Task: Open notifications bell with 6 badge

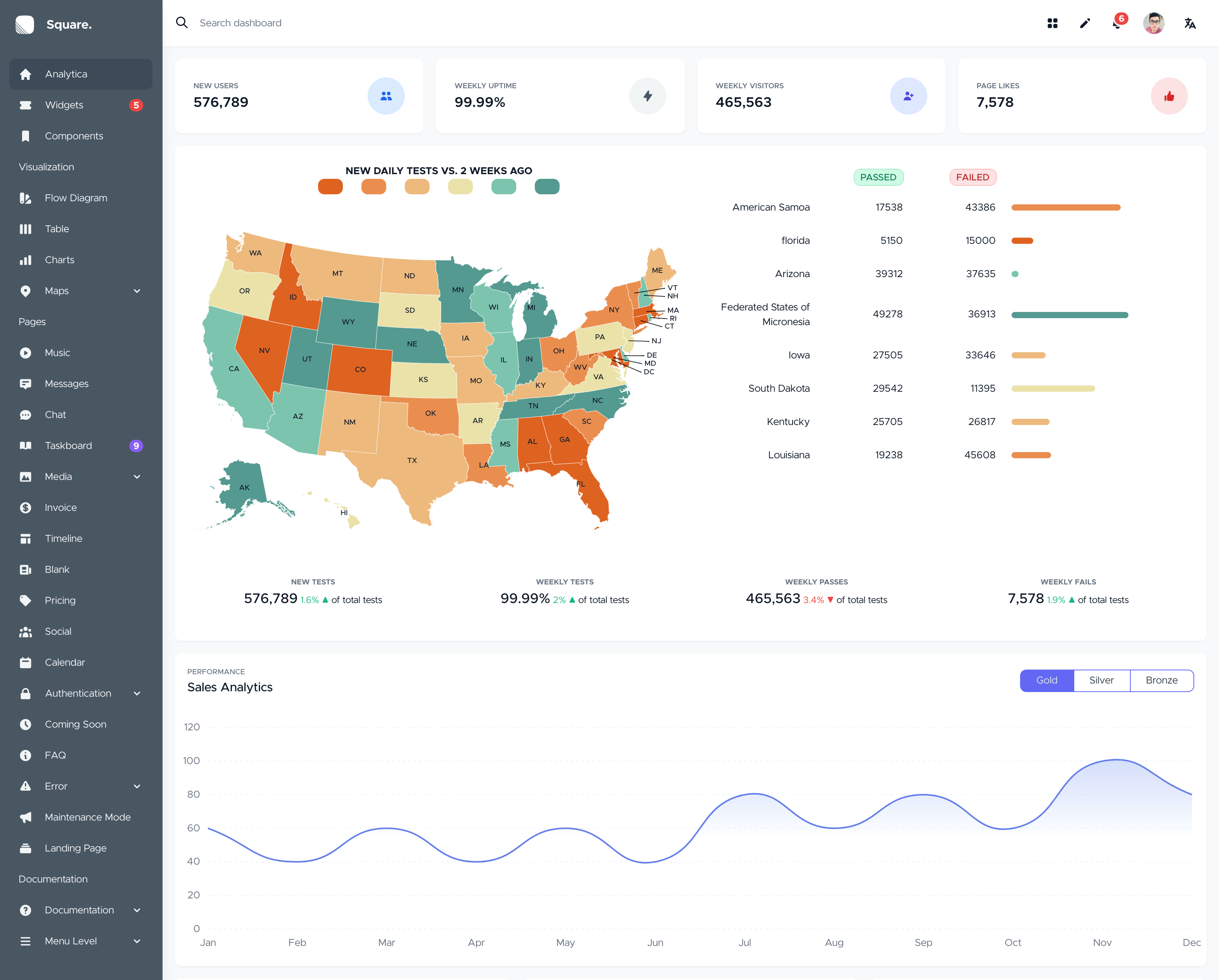Action: tap(1117, 23)
